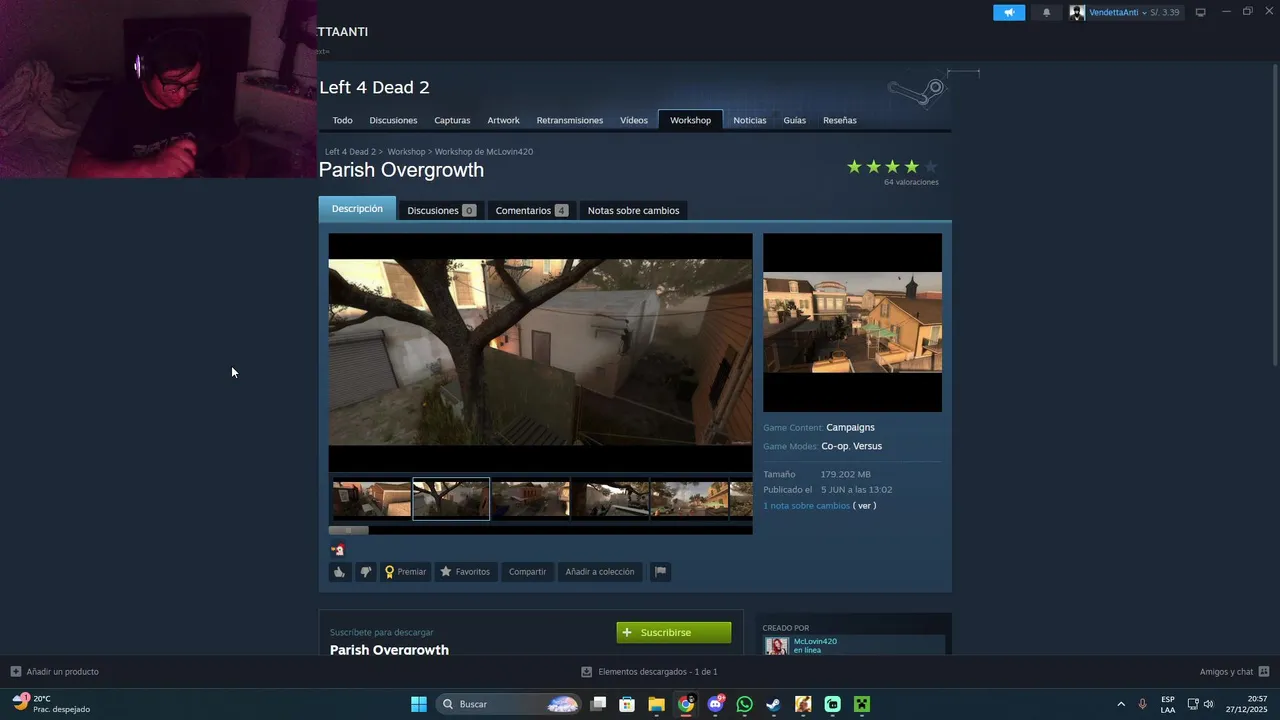
Task: Click Workshop breadcrumb link
Action: [406, 152]
